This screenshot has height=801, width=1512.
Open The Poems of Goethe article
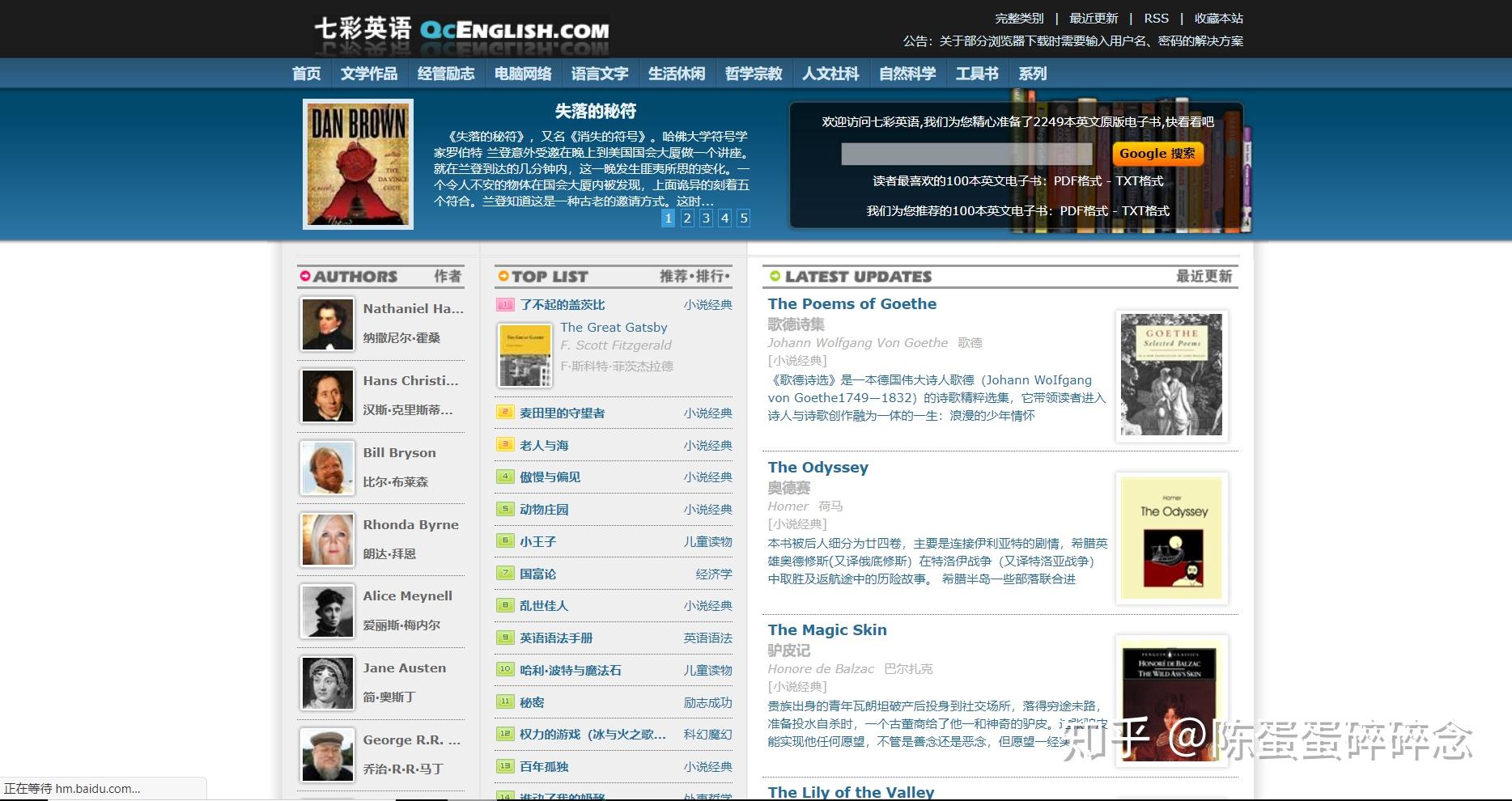click(x=852, y=304)
